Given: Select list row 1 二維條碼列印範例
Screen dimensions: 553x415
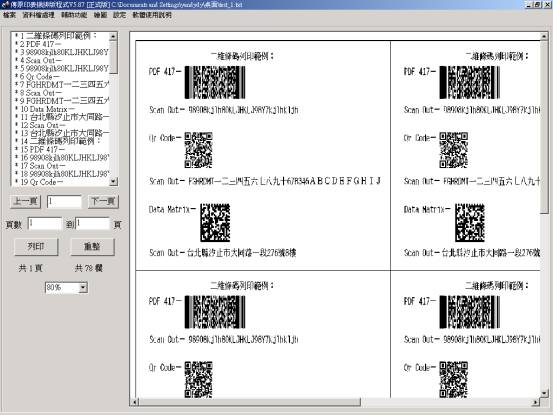Looking at the screenshot, I should click(61, 36).
